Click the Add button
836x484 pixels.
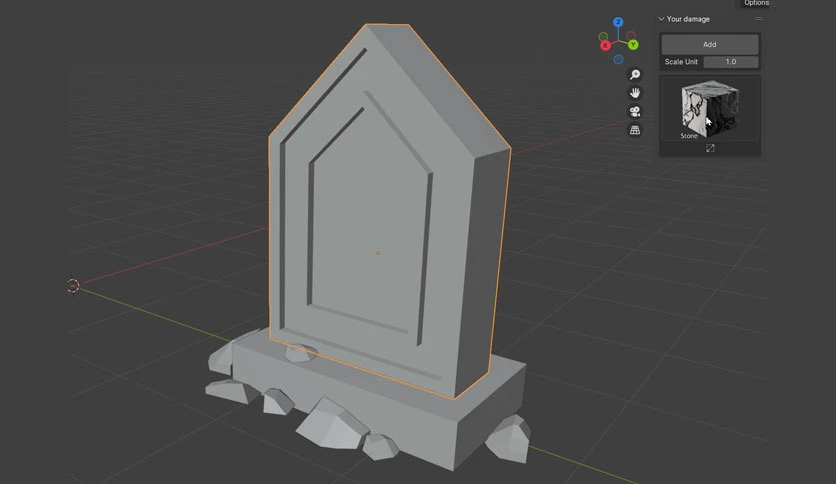710,44
